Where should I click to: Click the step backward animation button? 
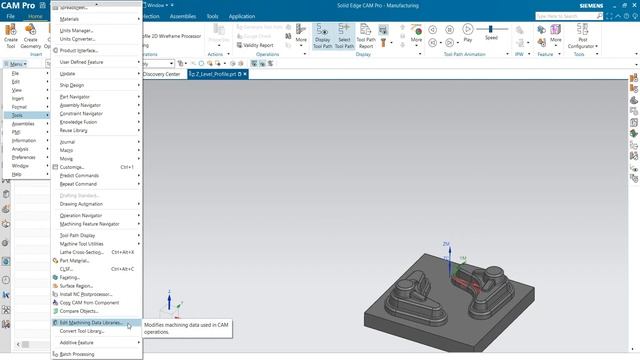(x=433, y=42)
